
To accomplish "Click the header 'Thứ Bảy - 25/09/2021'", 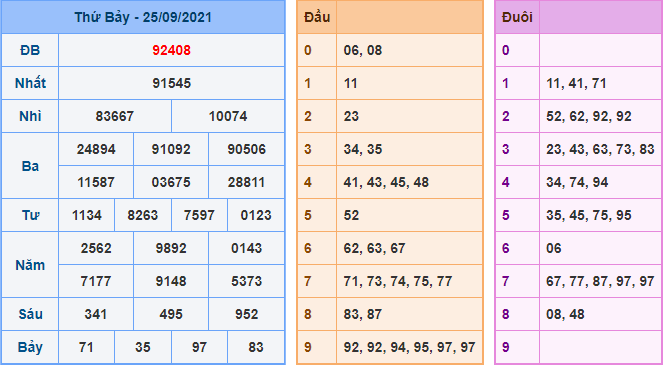I will coord(143,17).
